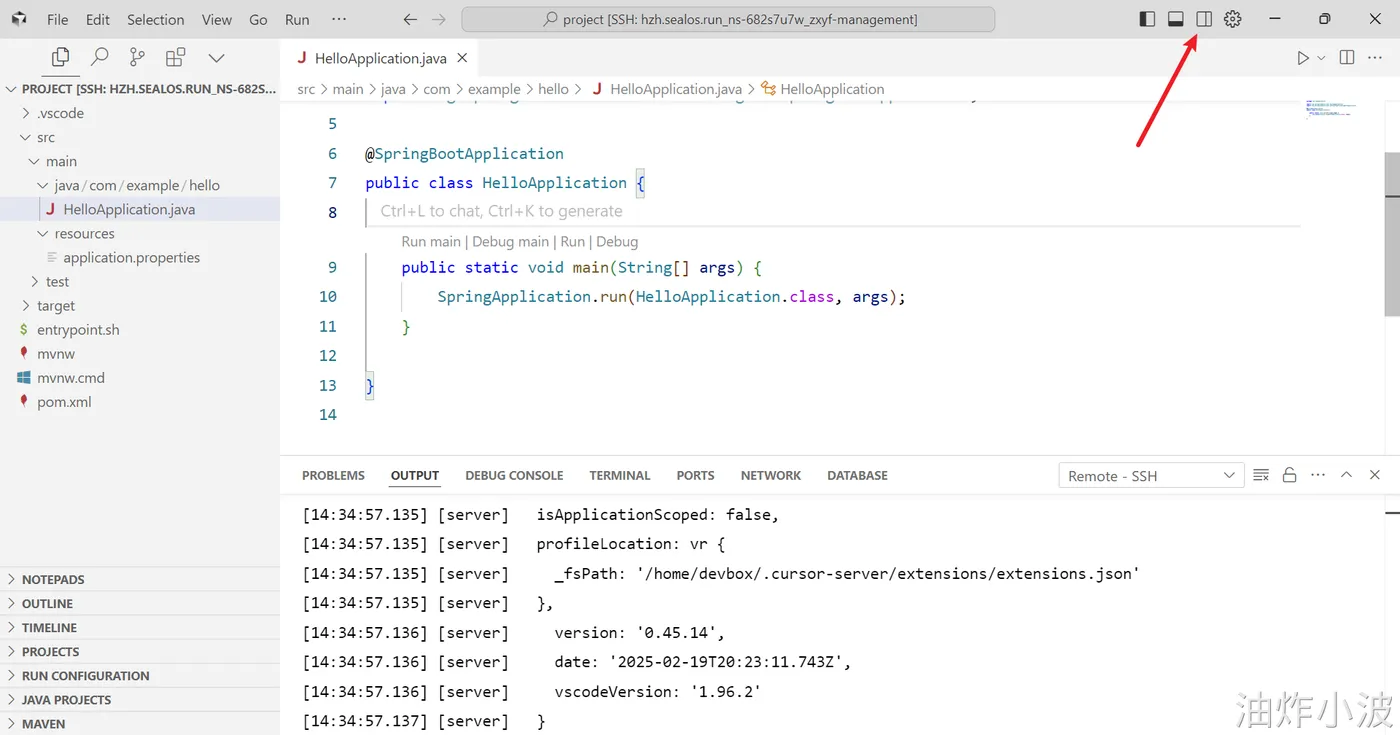Run the Java file with the play icon
The width and height of the screenshot is (1400, 735).
click(x=1302, y=58)
